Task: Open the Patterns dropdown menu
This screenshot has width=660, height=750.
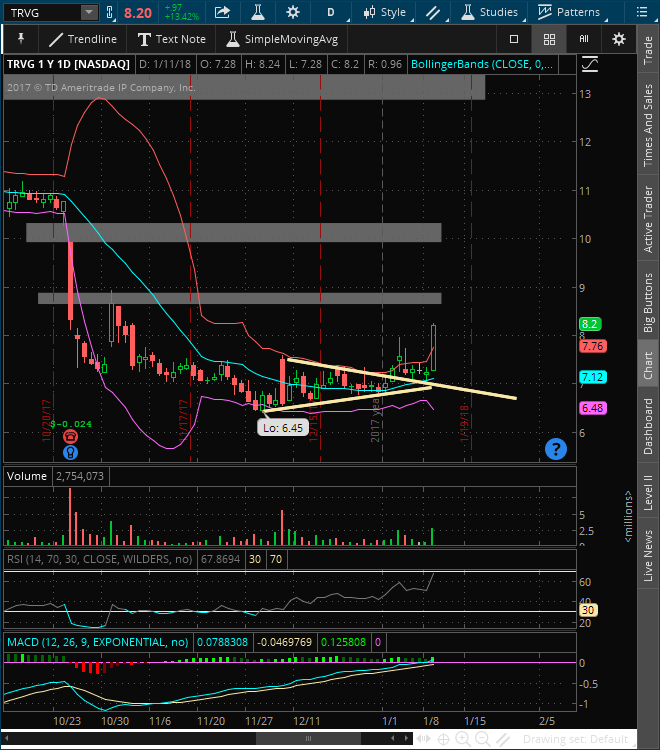Action: pyautogui.click(x=571, y=12)
